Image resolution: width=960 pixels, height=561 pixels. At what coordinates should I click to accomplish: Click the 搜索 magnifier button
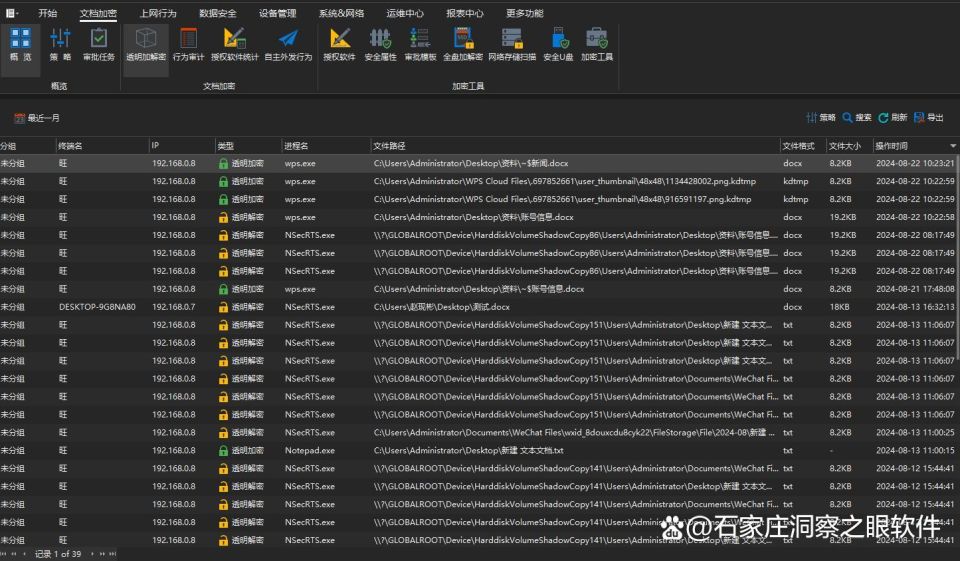coord(857,118)
